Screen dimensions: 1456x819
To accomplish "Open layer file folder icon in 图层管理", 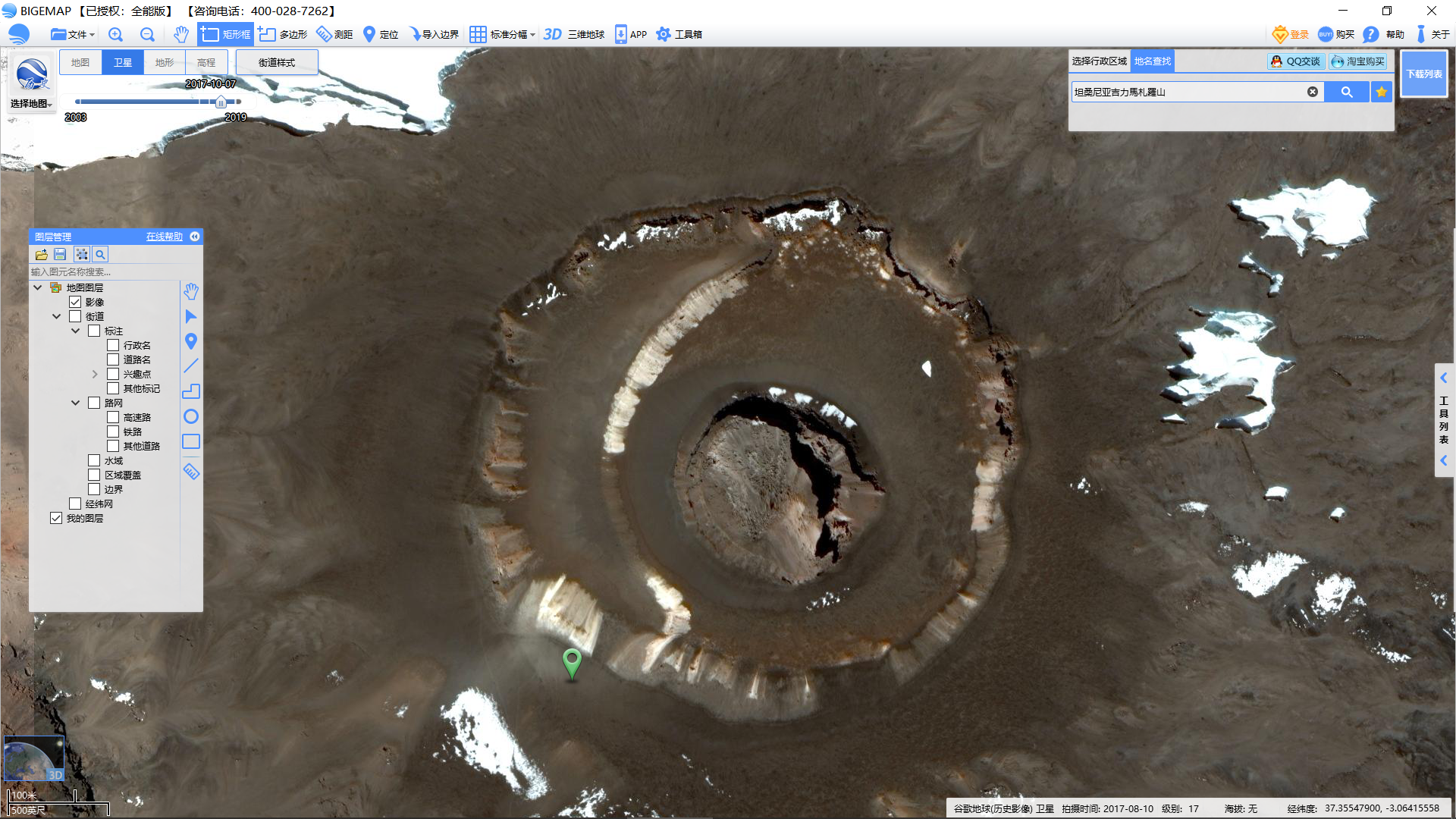I will coord(41,255).
